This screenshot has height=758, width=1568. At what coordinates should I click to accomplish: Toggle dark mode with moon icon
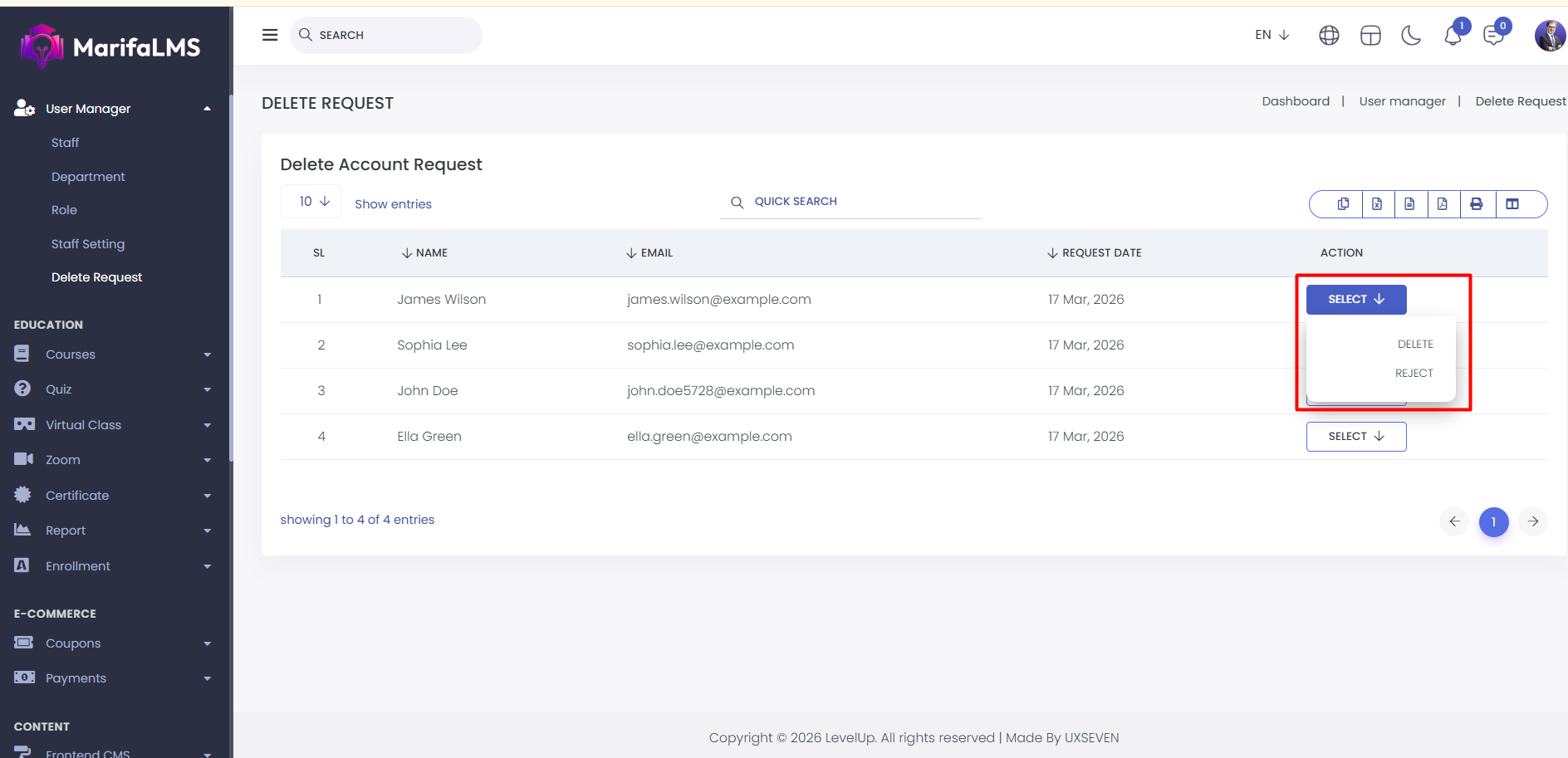(x=1411, y=36)
